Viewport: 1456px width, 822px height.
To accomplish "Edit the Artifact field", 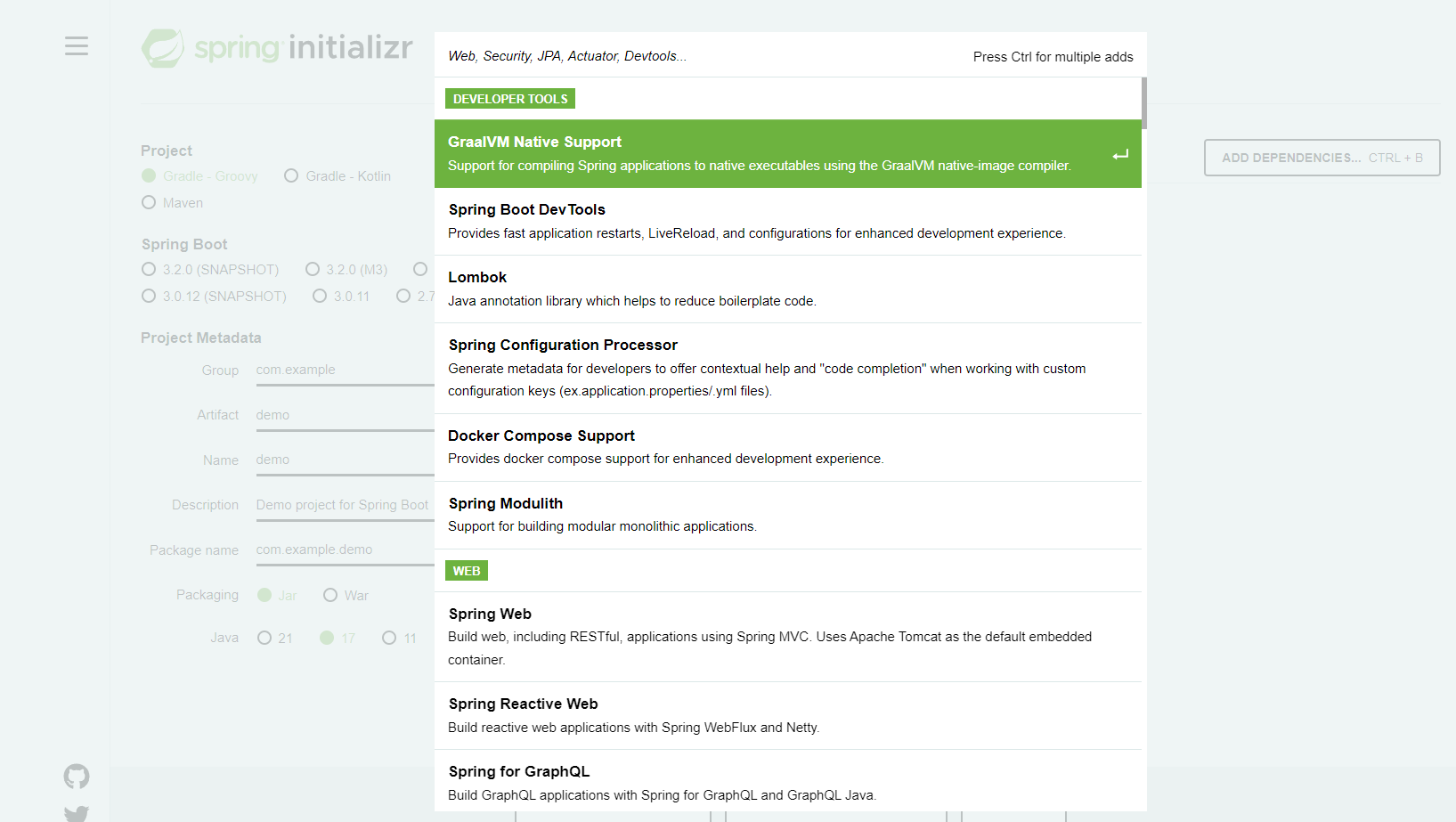I will click(x=346, y=416).
